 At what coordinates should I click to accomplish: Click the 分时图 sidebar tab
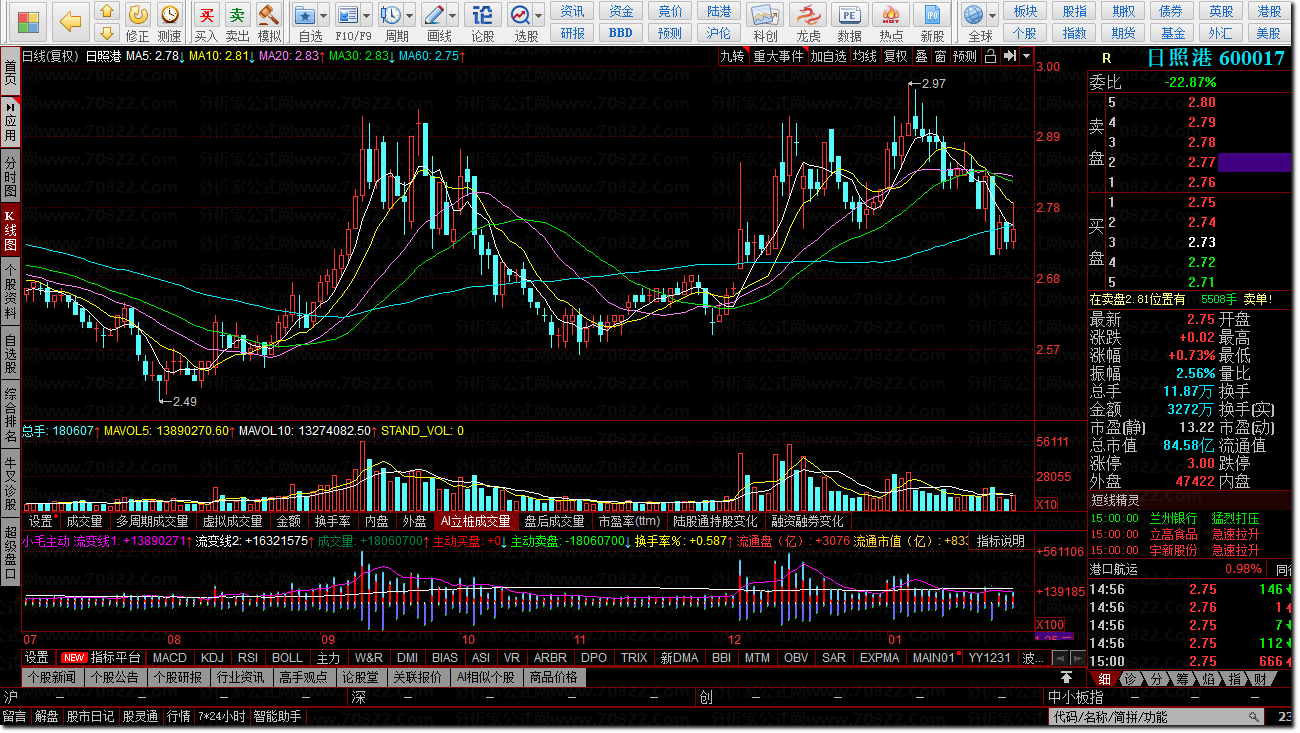[10, 176]
